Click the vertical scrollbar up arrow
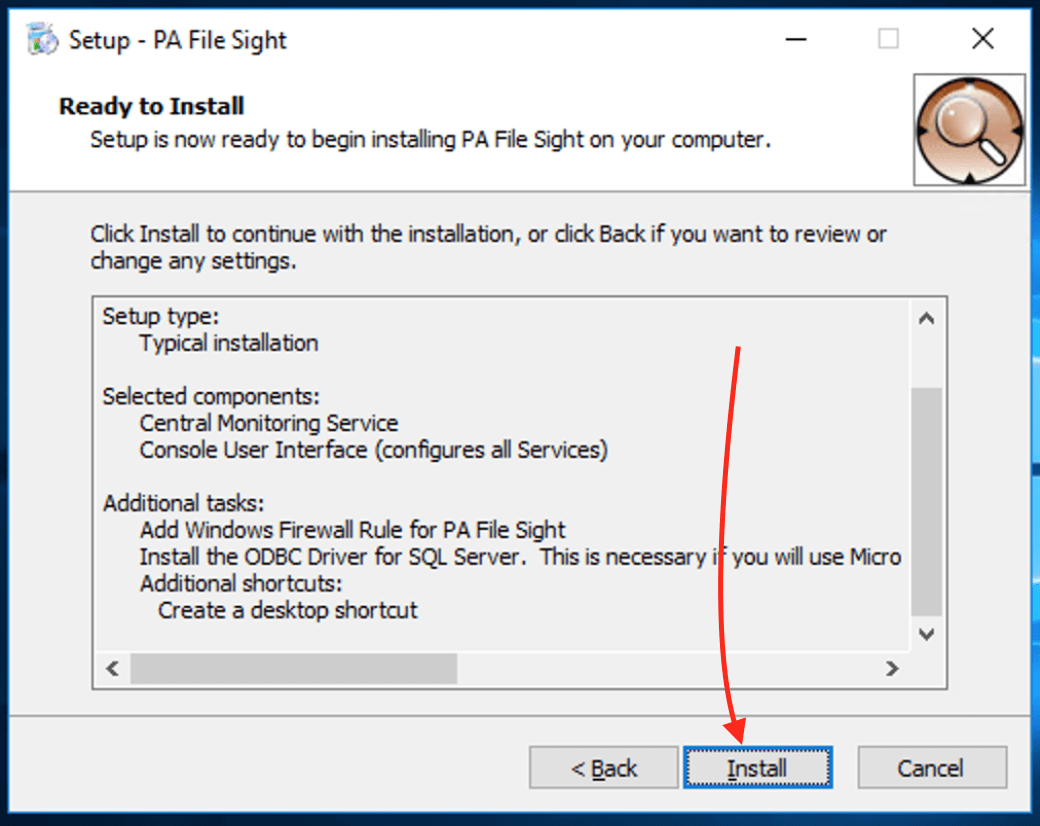This screenshot has width=1040, height=826. point(926,319)
